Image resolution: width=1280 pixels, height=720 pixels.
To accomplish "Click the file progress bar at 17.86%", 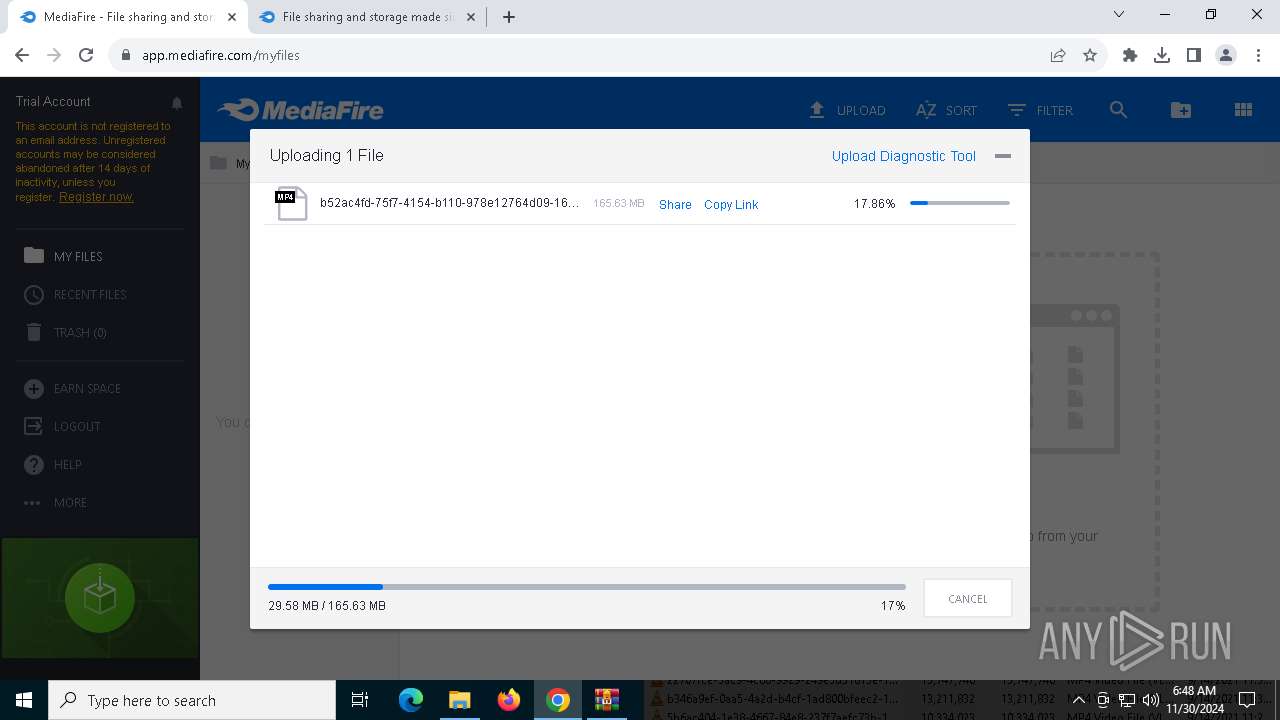I will (960, 203).
